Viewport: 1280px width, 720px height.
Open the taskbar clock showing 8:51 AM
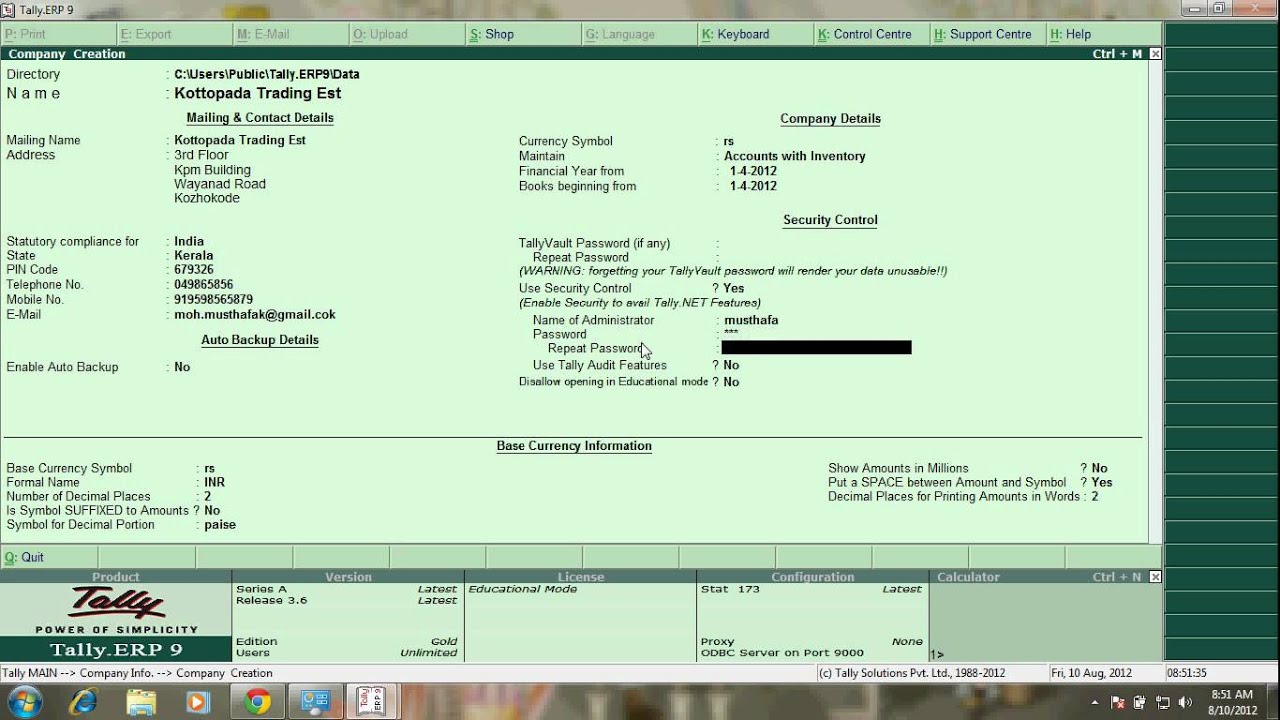coord(1232,702)
